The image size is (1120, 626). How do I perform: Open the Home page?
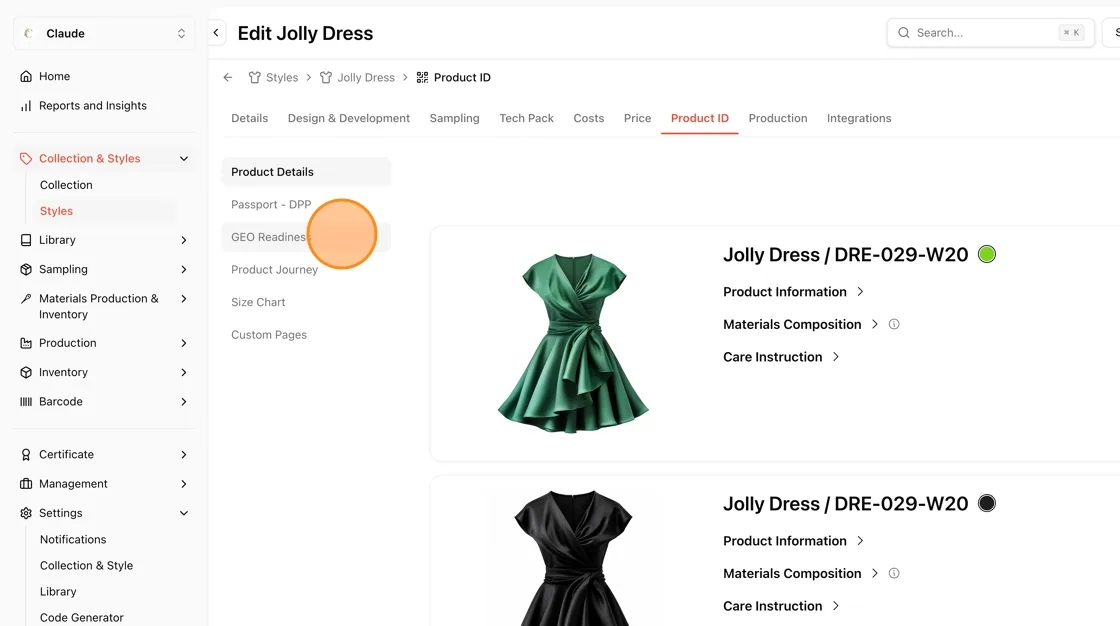tap(54, 76)
